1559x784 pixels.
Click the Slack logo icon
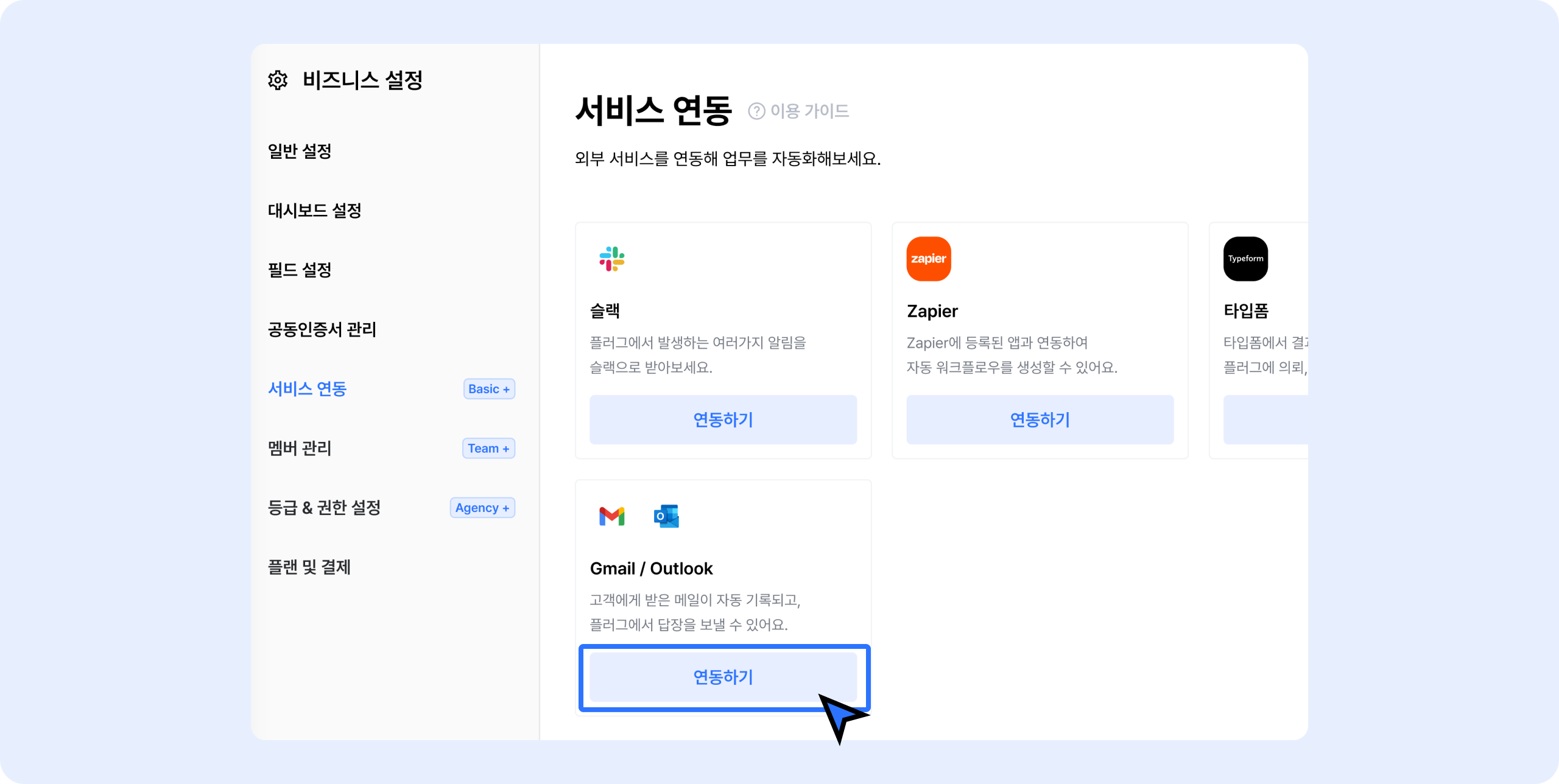coord(612,259)
